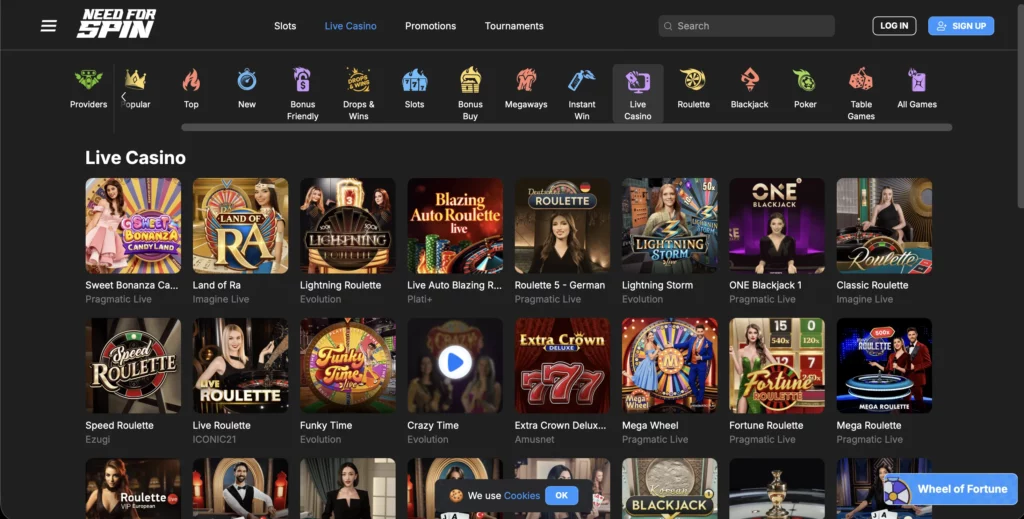Select the Megaways category icon
The height and width of the screenshot is (519, 1024).
526,80
